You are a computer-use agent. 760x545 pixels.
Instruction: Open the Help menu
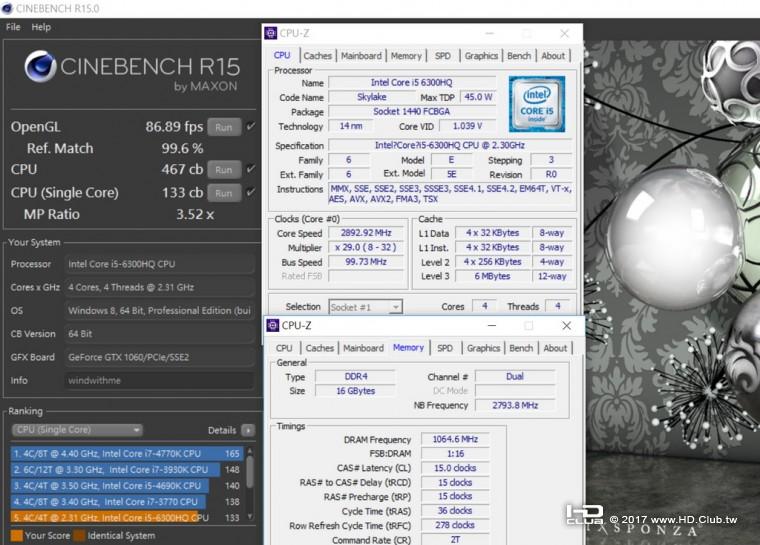41,27
